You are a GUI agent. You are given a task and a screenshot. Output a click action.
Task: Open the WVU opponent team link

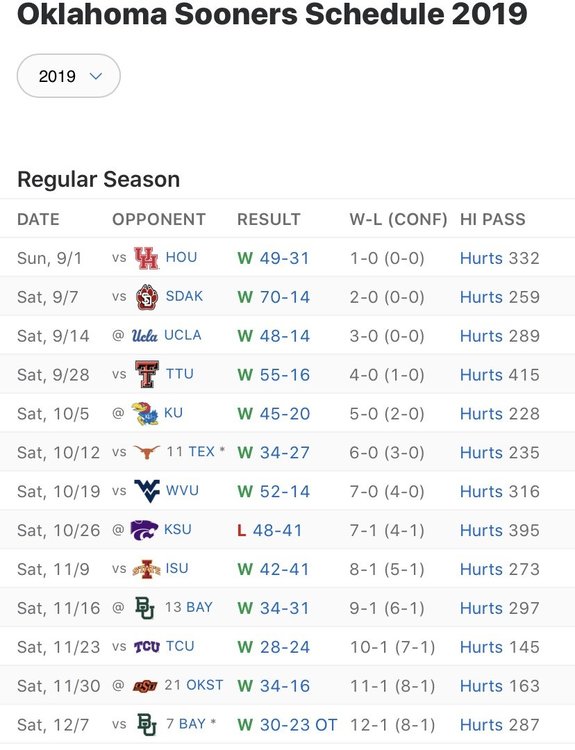[182, 491]
